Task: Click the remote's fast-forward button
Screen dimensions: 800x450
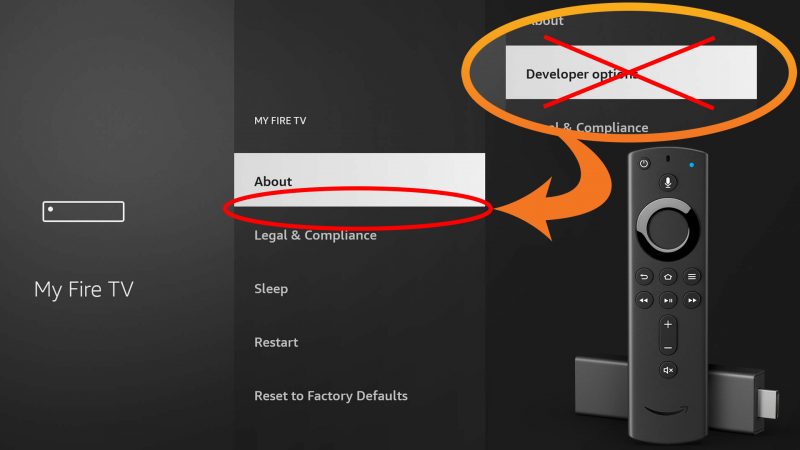Action: (692, 300)
